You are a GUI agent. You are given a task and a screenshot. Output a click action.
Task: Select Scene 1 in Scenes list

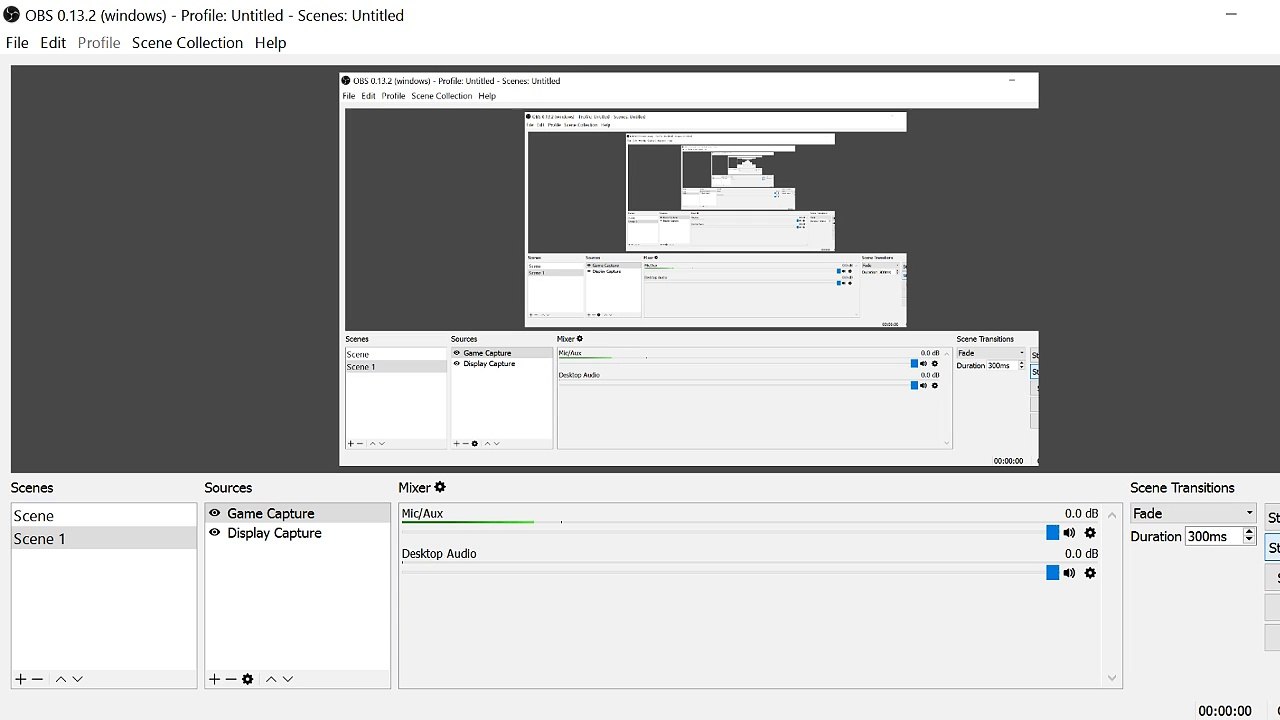104,538
